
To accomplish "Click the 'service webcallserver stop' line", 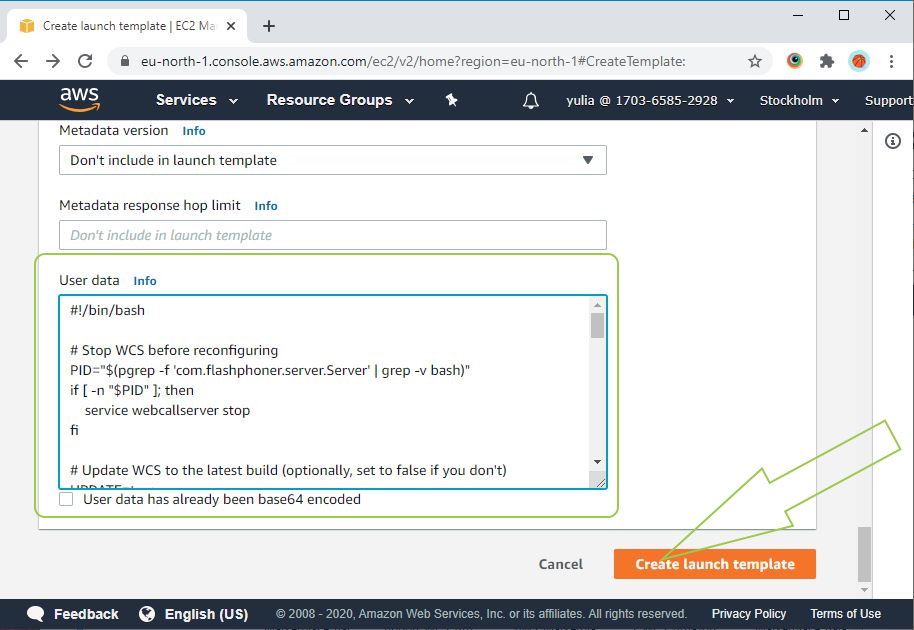I will [167, 410].
